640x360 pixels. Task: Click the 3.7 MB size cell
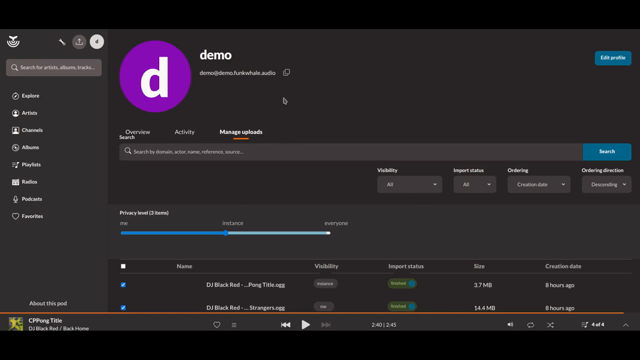pos(483,285)
